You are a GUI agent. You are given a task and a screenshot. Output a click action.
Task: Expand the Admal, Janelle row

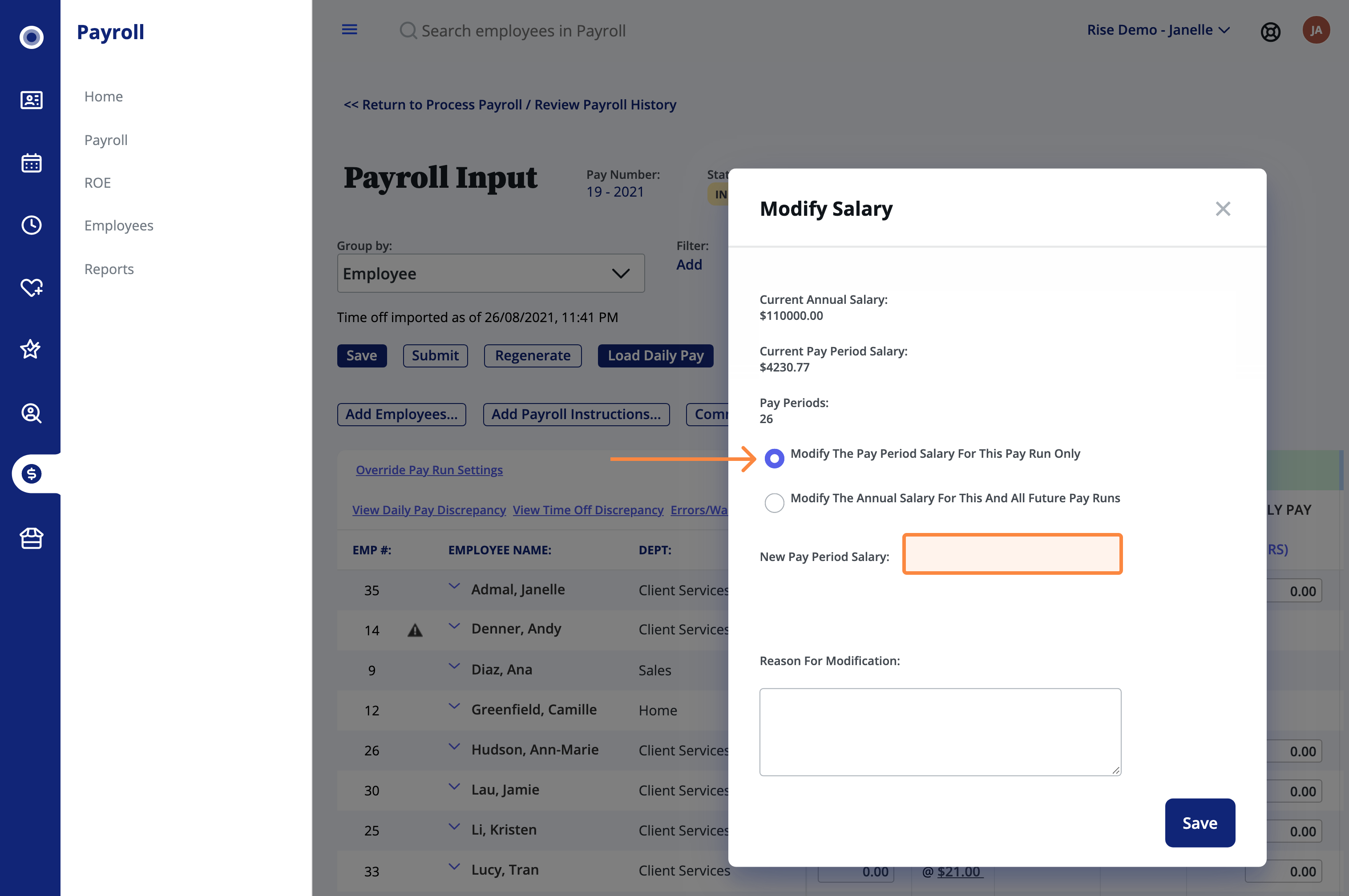point(454,586)
